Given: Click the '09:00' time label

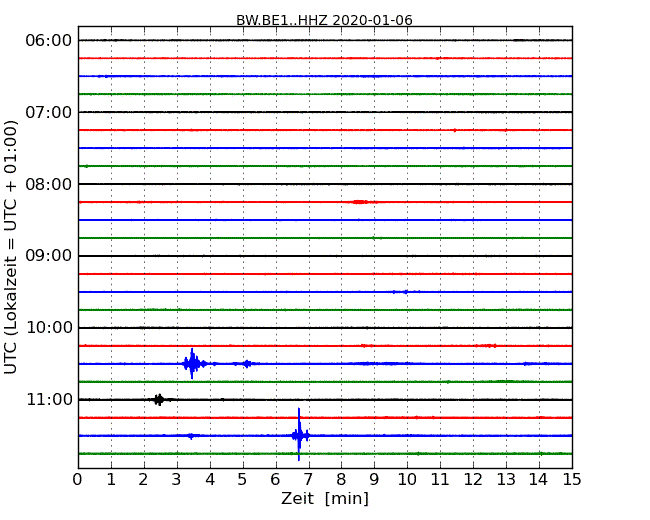Looking at the screenshot, I should click(x=49, y=256).
